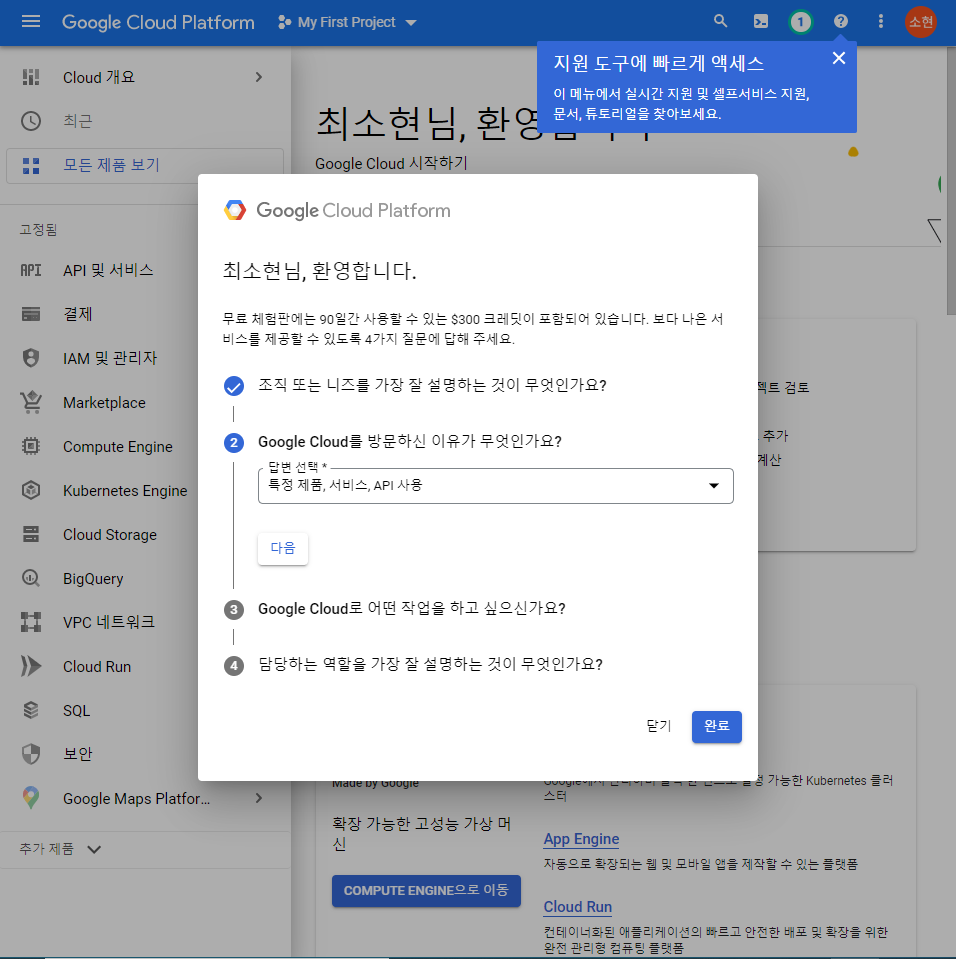This screenshot has width=956, height=959.
Task: Select BigQuery label in the sidebar
Action: pyautogui.click(x=93, y=579)
